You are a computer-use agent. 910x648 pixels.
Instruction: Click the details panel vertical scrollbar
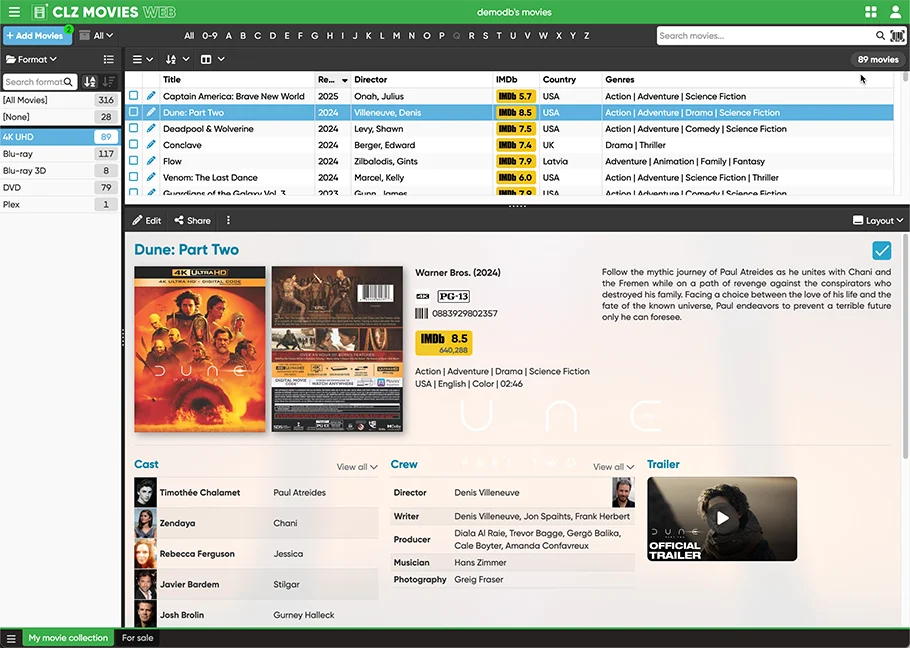pos(905,346)
